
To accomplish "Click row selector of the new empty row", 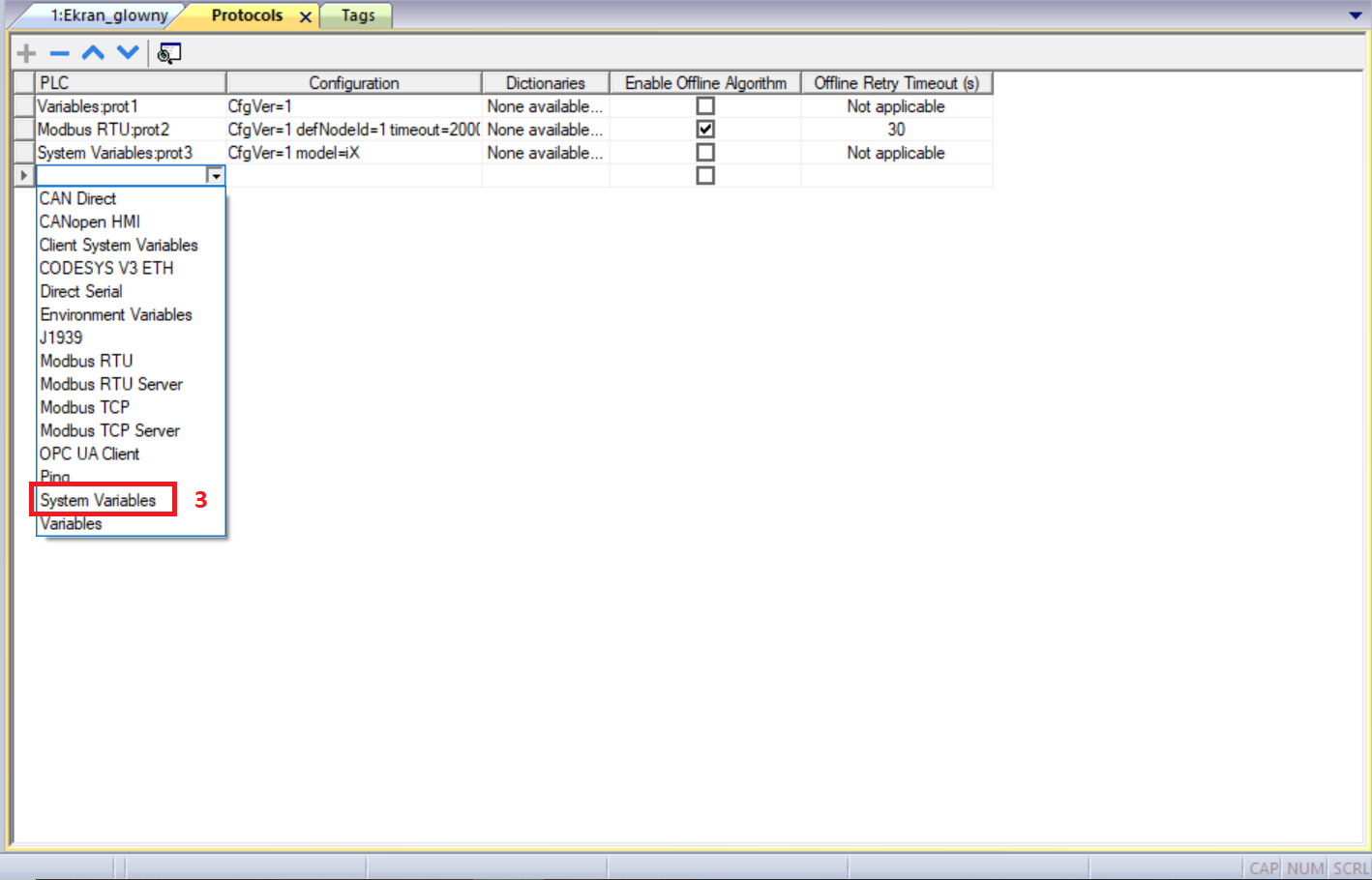I will [24, 176].
